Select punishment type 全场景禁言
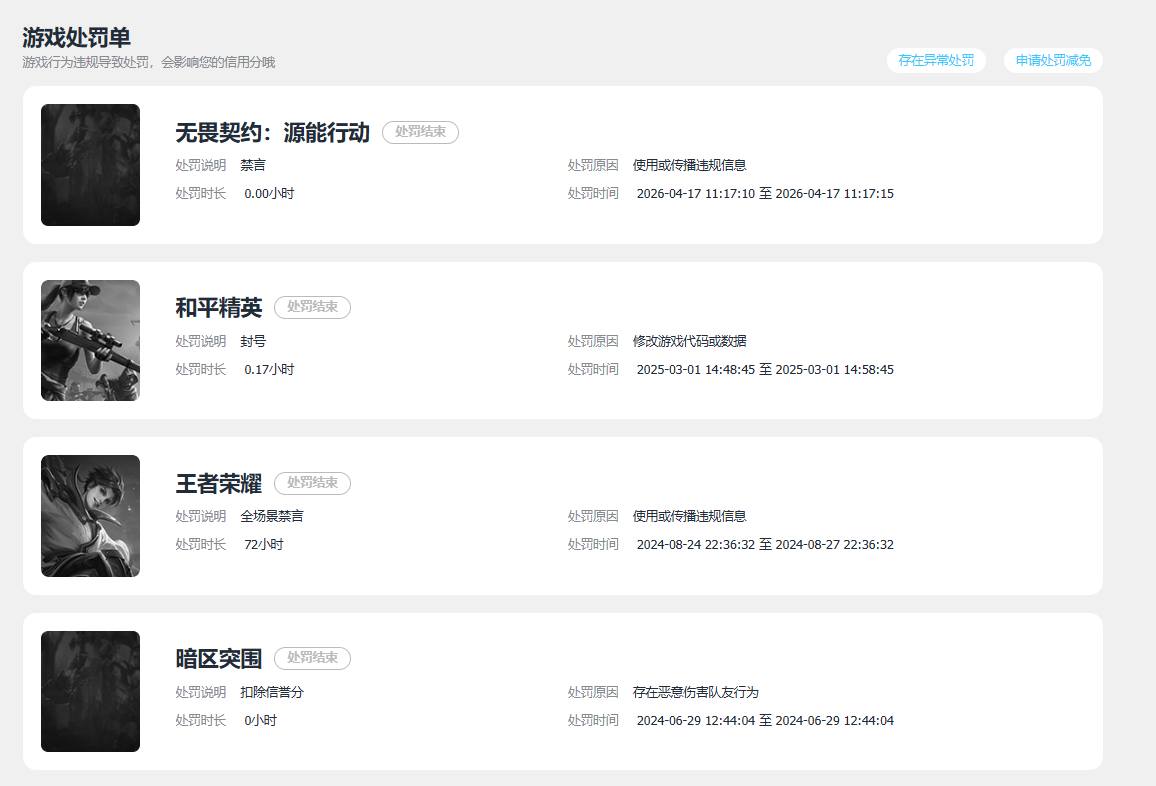Viewport: 1156px width, 786px height. pos(272,516)
